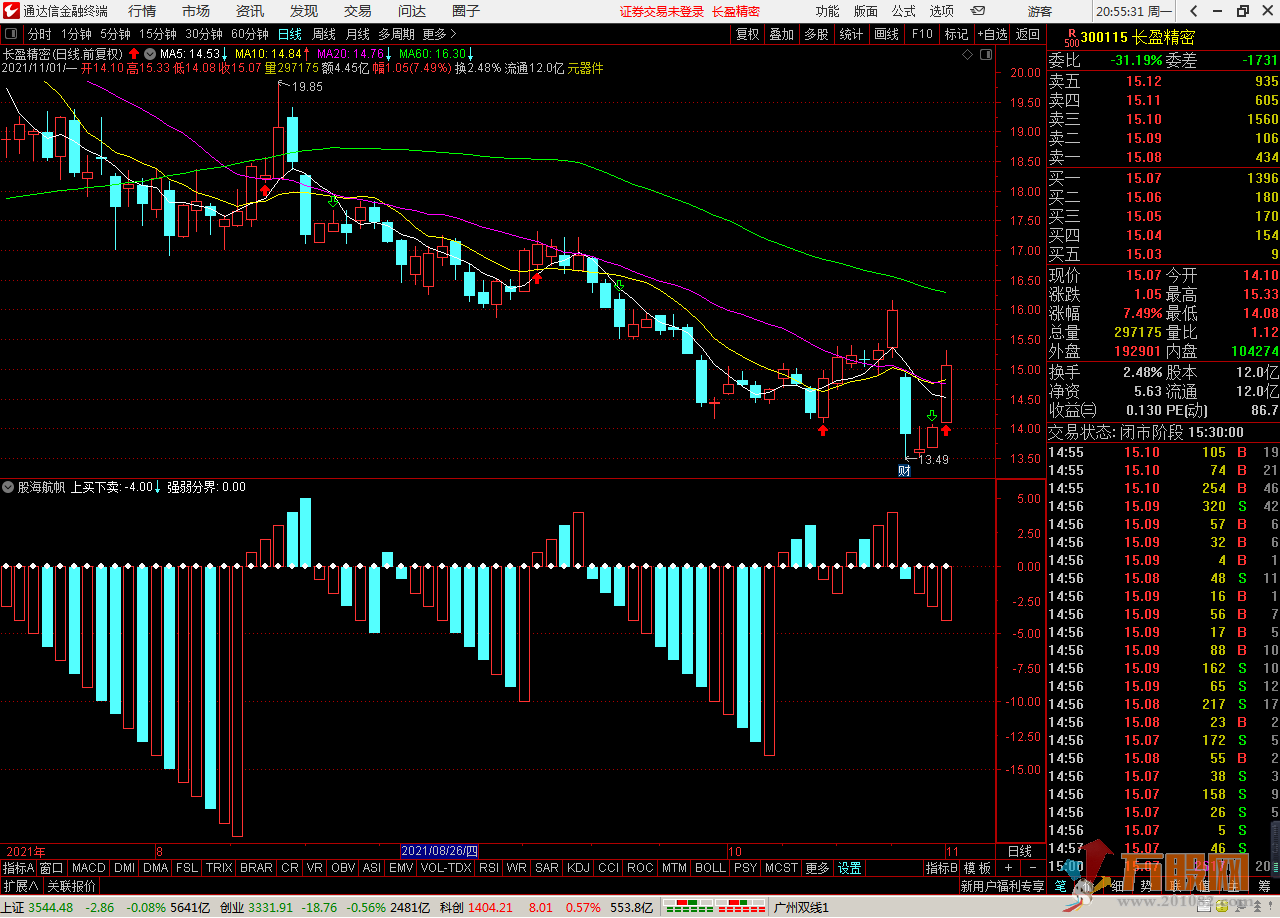
Task: Switch to the 1分钟 period
Action: tap(77, 34)
